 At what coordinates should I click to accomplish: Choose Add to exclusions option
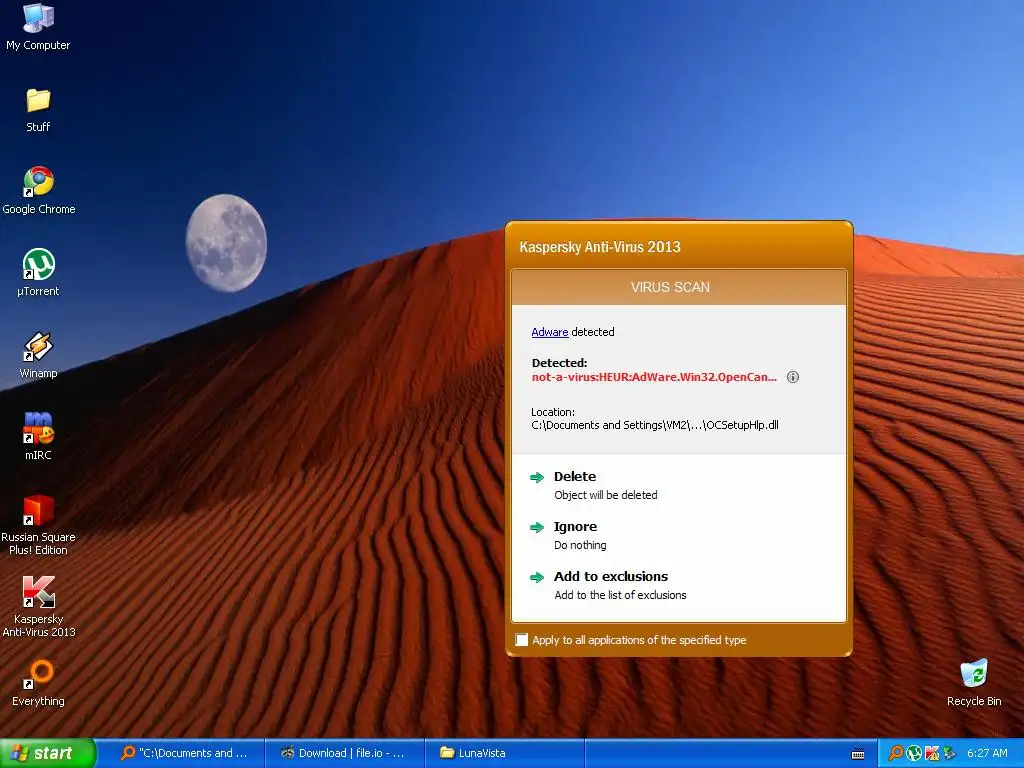pos(611,577)
